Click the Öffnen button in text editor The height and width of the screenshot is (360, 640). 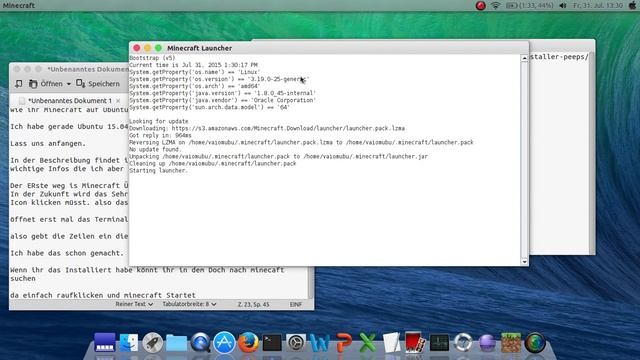pyautogui.click(x=46, y=84)
